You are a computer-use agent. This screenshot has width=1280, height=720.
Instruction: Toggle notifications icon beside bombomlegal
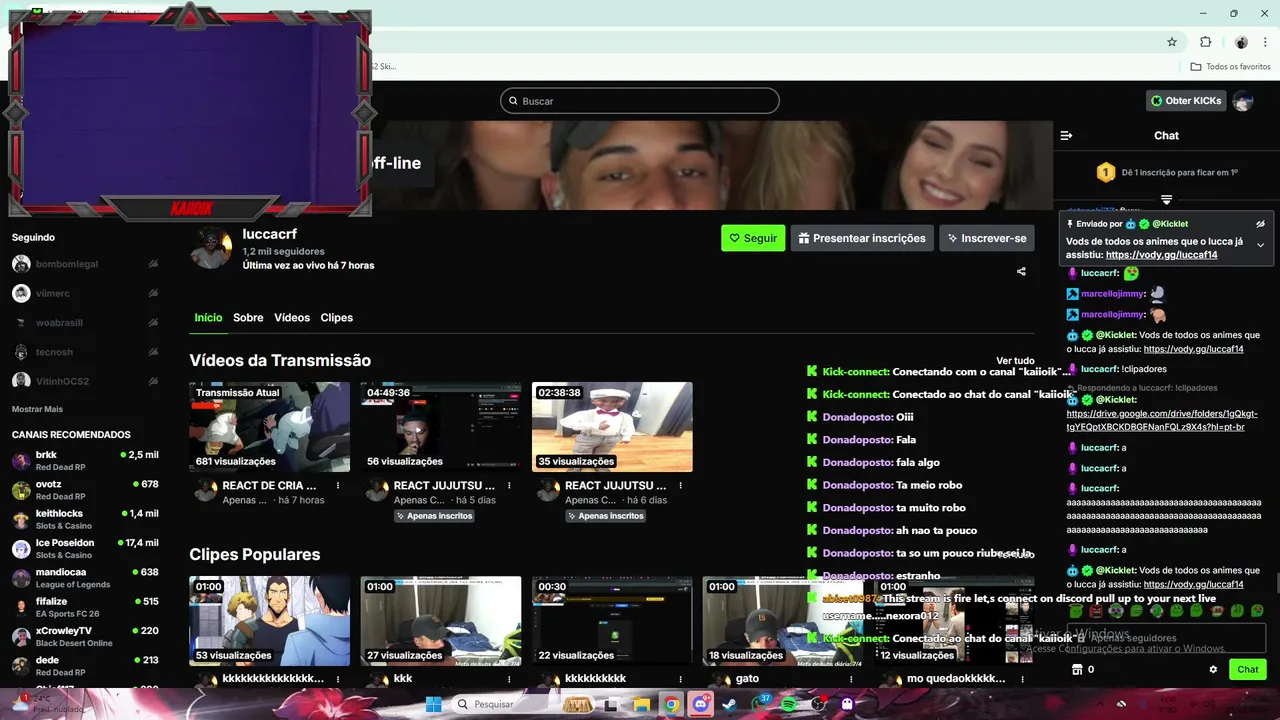[x=153, y=264]
